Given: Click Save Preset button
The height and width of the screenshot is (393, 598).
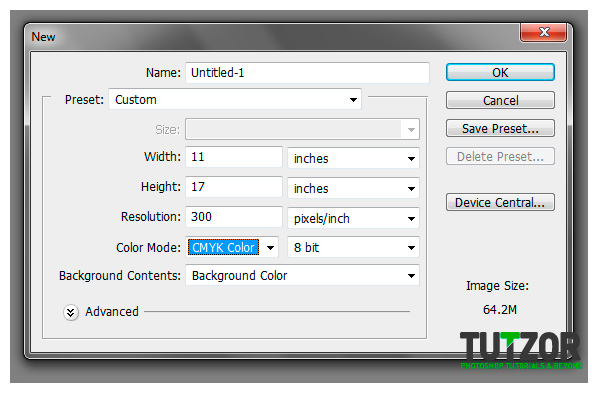Looking at the screenshot, I should click(500, 128).
